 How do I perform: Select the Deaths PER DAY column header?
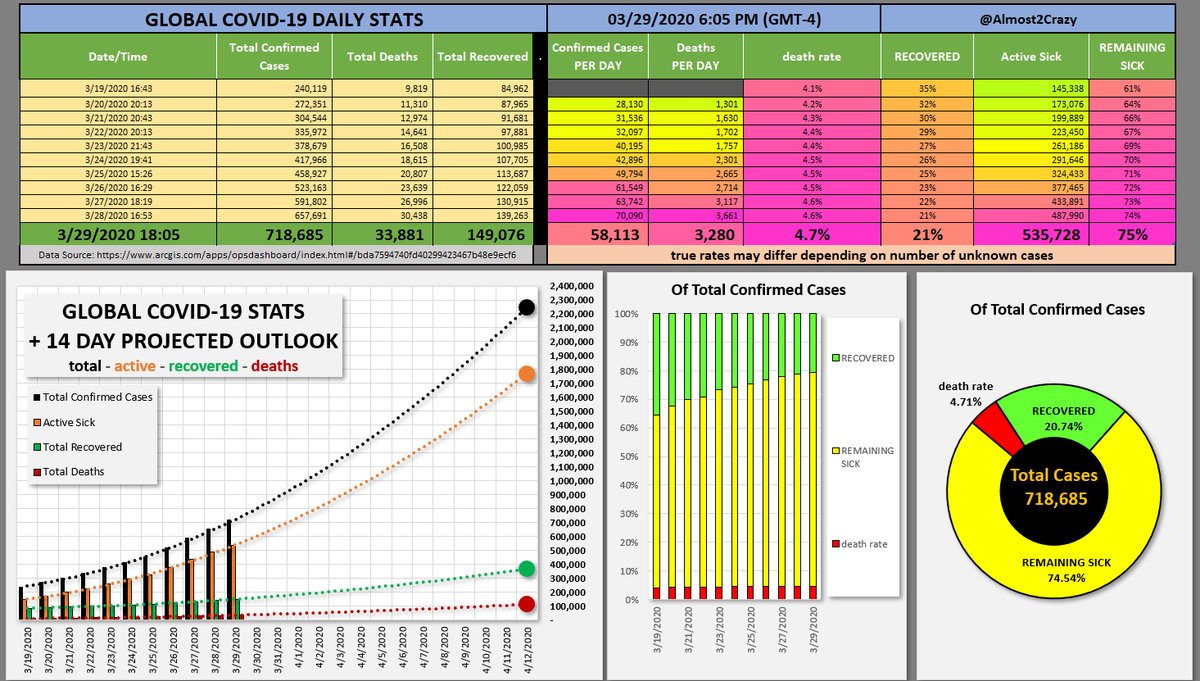pyautogui.click(x=696, y=57)
